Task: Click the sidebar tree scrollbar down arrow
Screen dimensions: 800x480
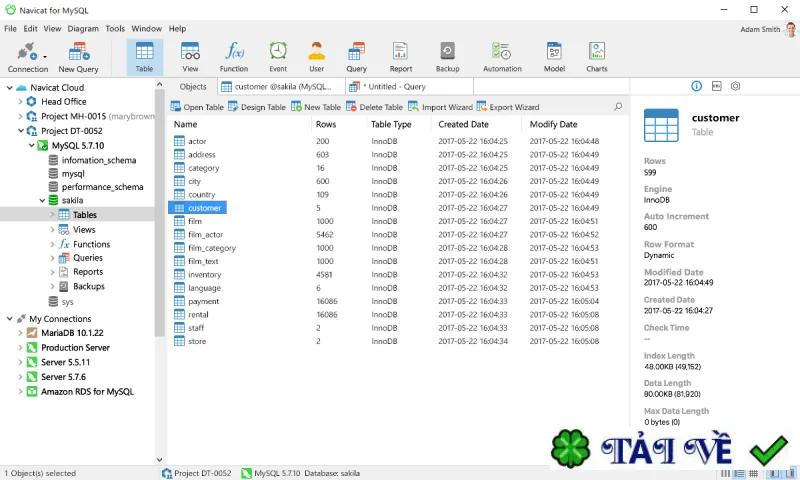Action: pos(159,460)
